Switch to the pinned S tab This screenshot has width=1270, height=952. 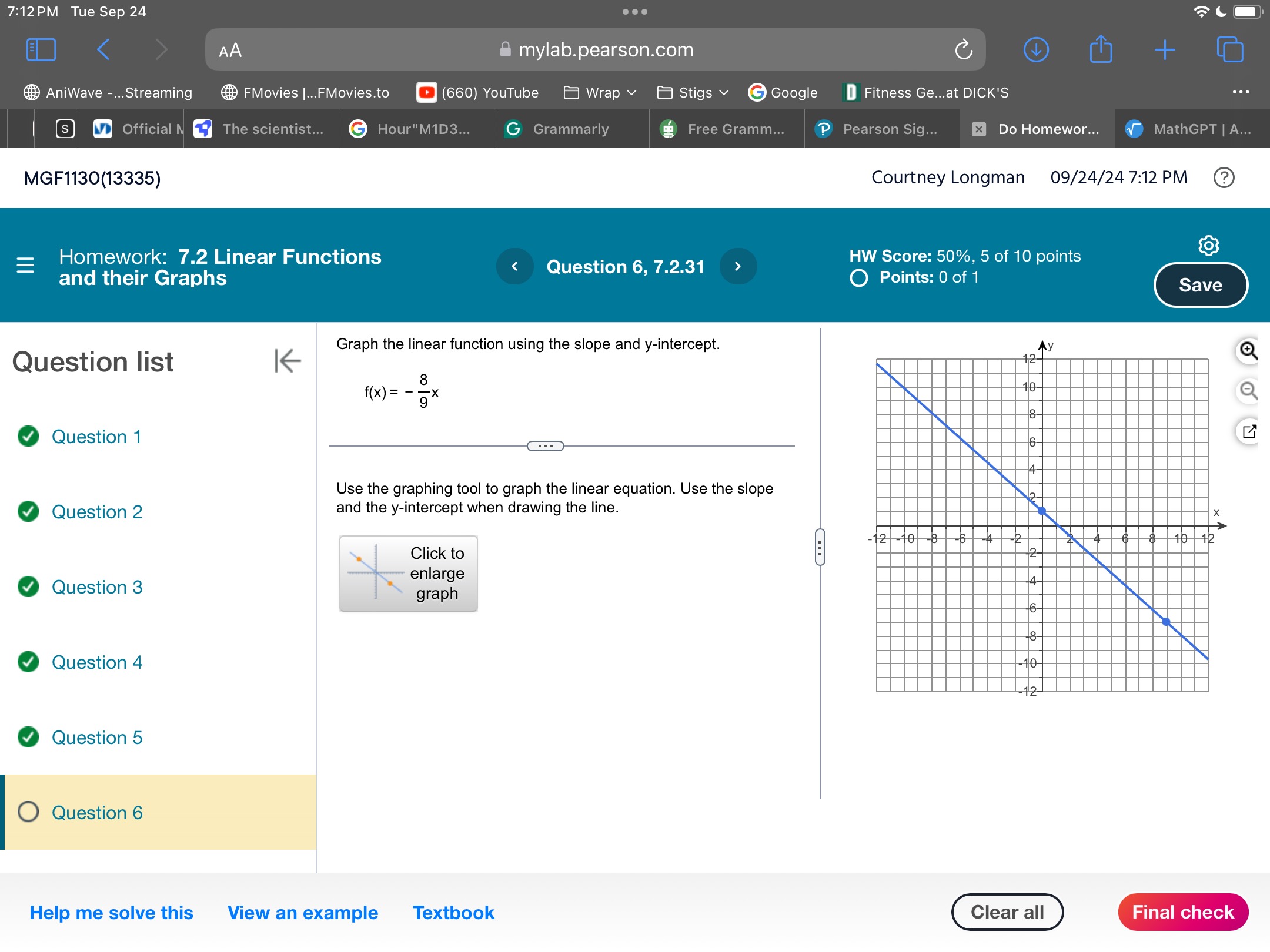(65, 129)
